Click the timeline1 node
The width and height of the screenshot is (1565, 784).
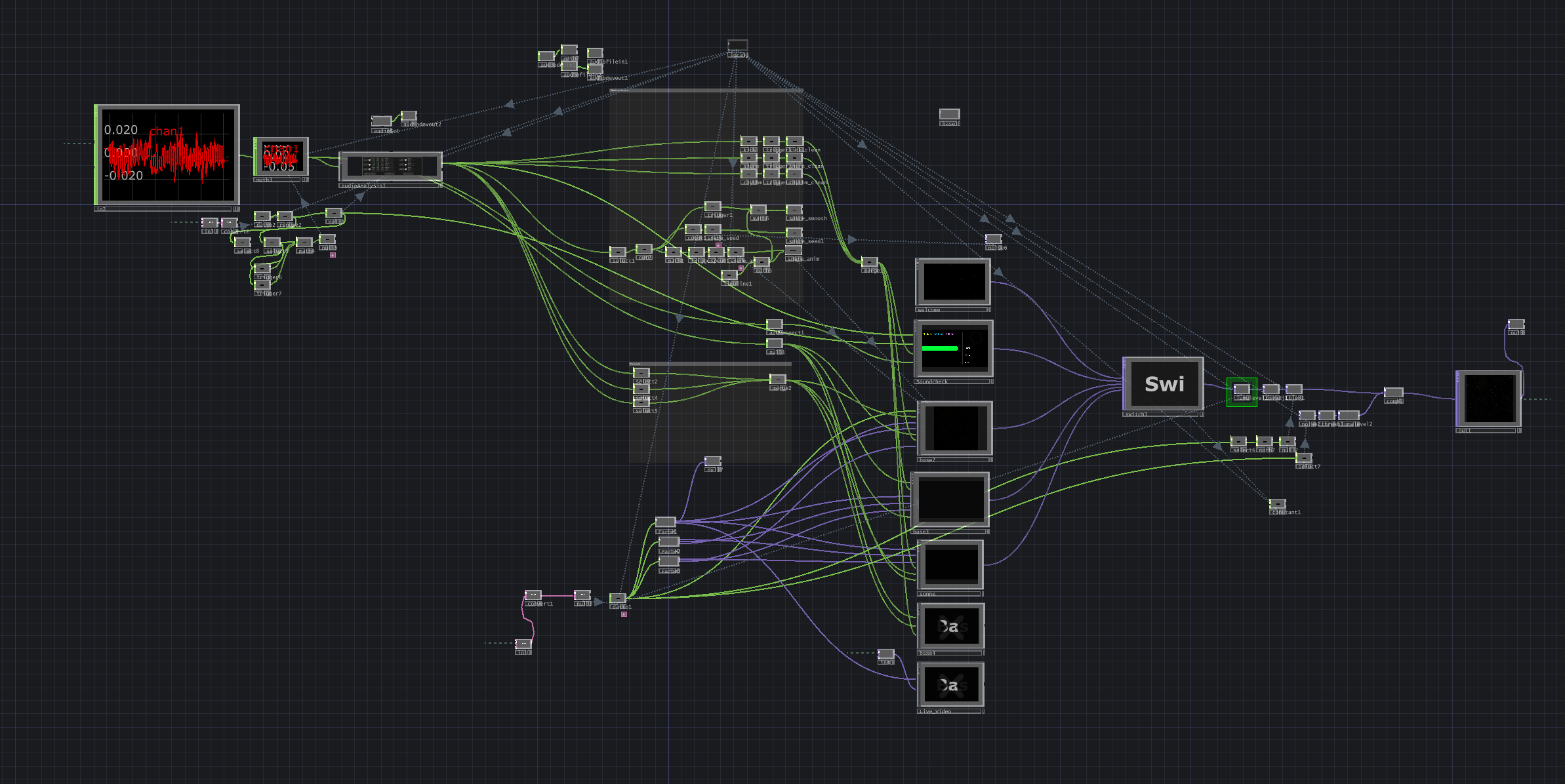[729, 275]
